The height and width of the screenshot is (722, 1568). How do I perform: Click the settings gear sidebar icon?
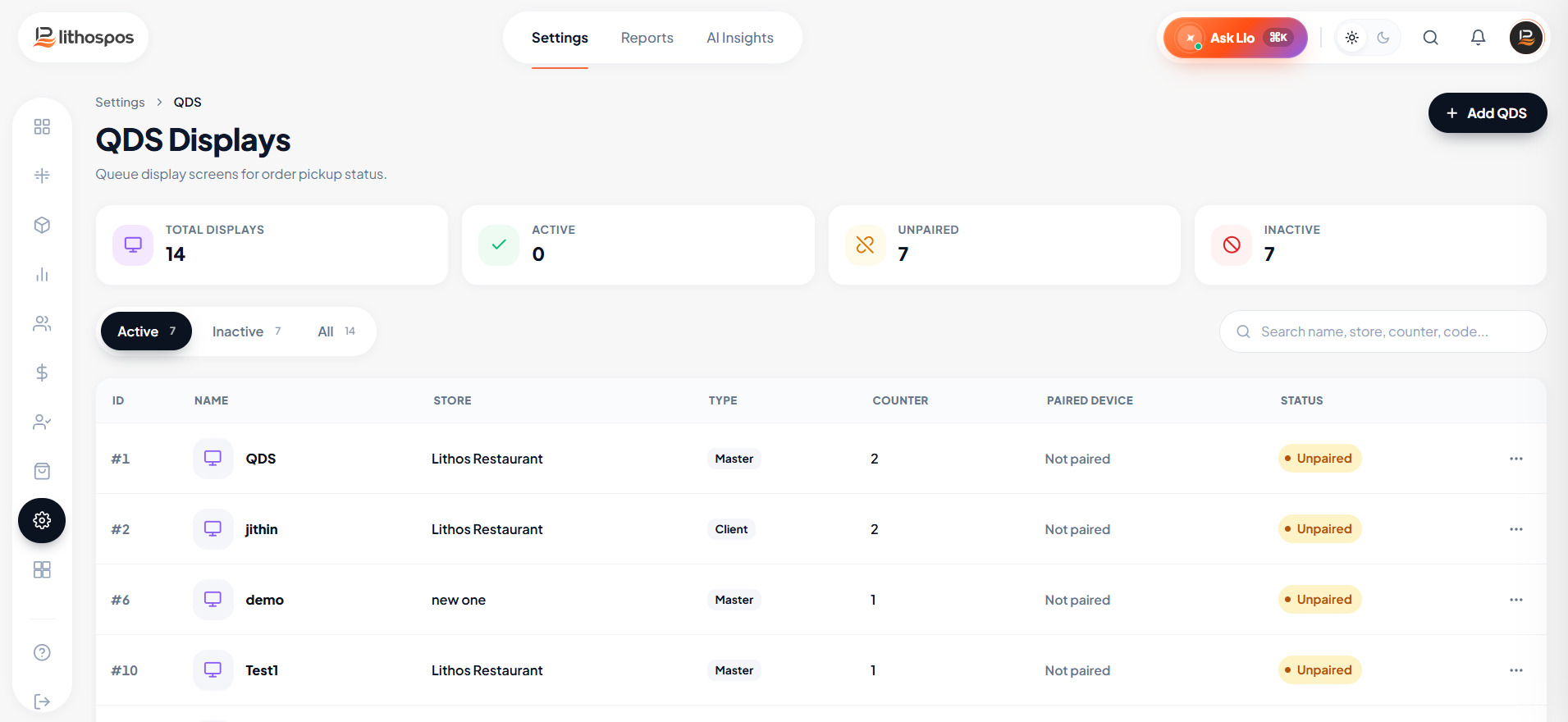pyautogui.click(x=42, y=520)
